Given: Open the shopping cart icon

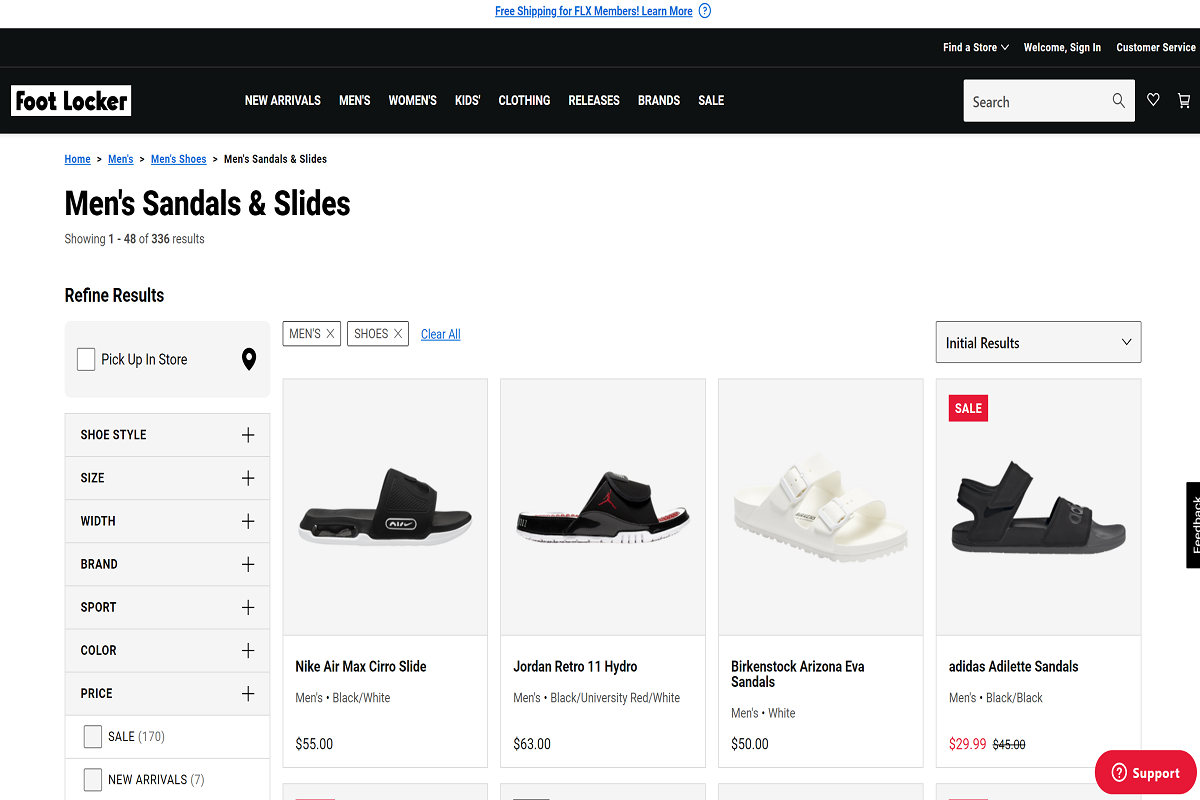Looking at the screenshot, I should (x=1184, y=100).
